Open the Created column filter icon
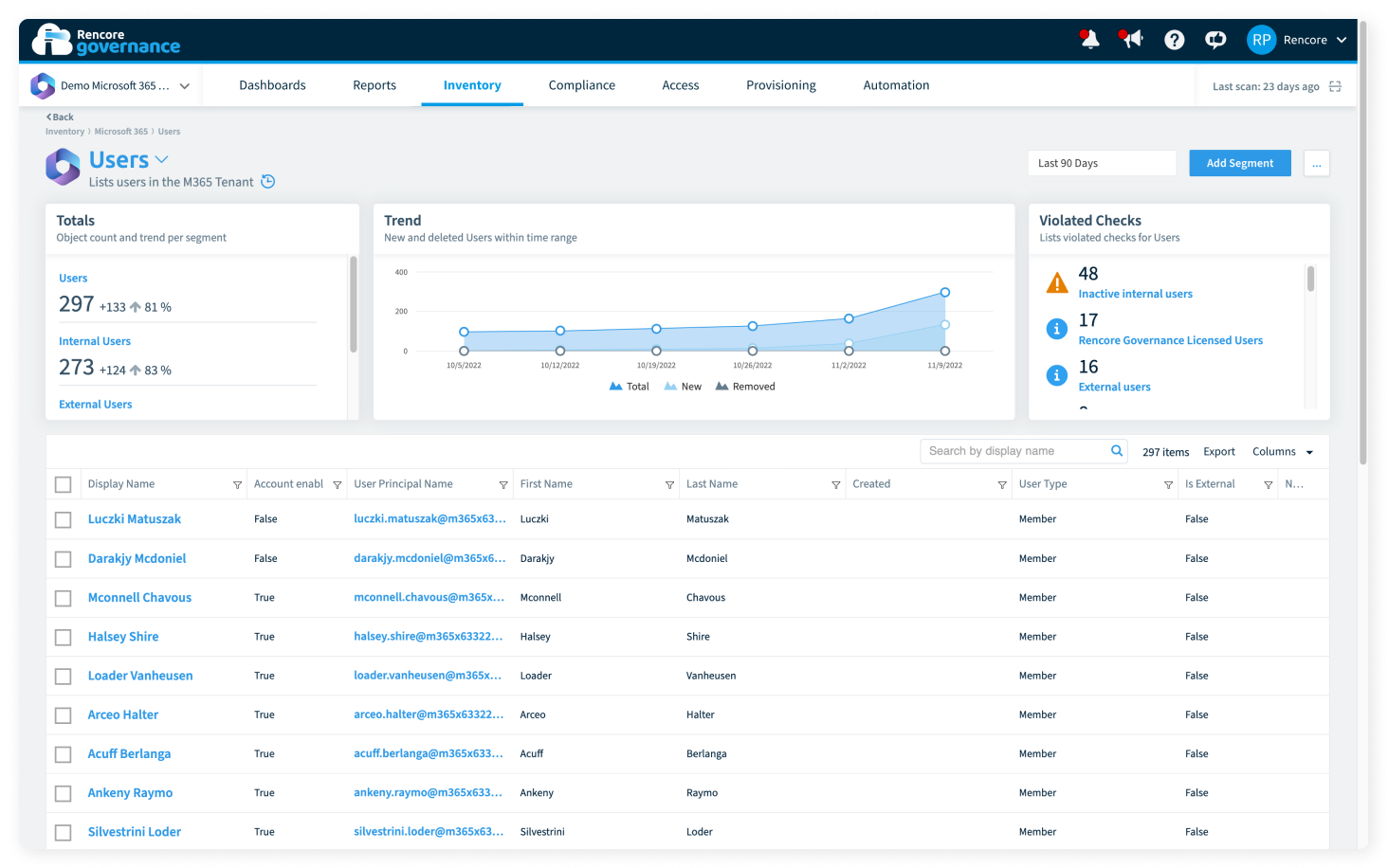Viewport: 1388px width, 868px height. pyautogui.click(x=1002, y=485)
